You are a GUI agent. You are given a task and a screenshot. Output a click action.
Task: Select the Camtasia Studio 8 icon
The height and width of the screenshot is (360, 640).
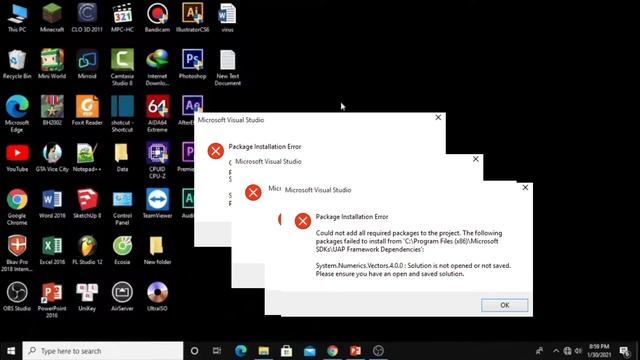tap(122, 67)
